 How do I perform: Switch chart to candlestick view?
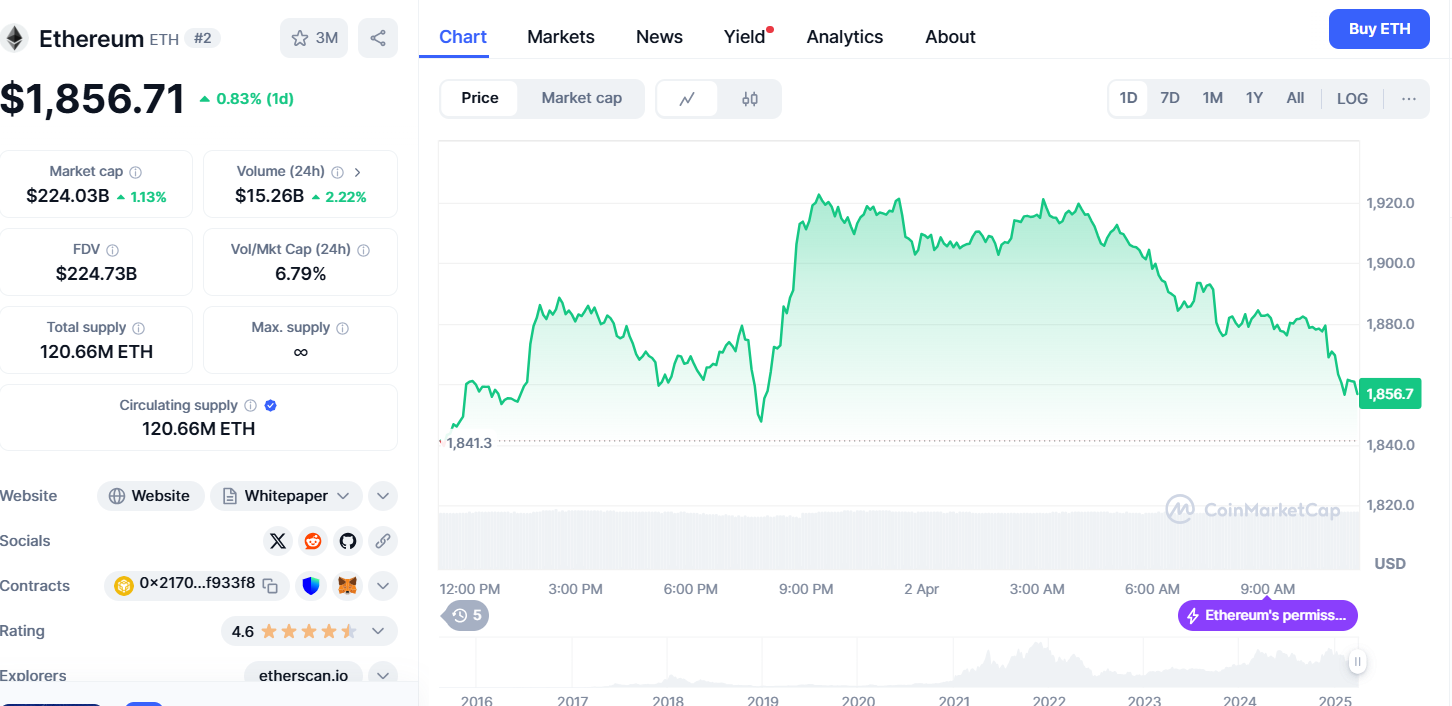(750, 98)
